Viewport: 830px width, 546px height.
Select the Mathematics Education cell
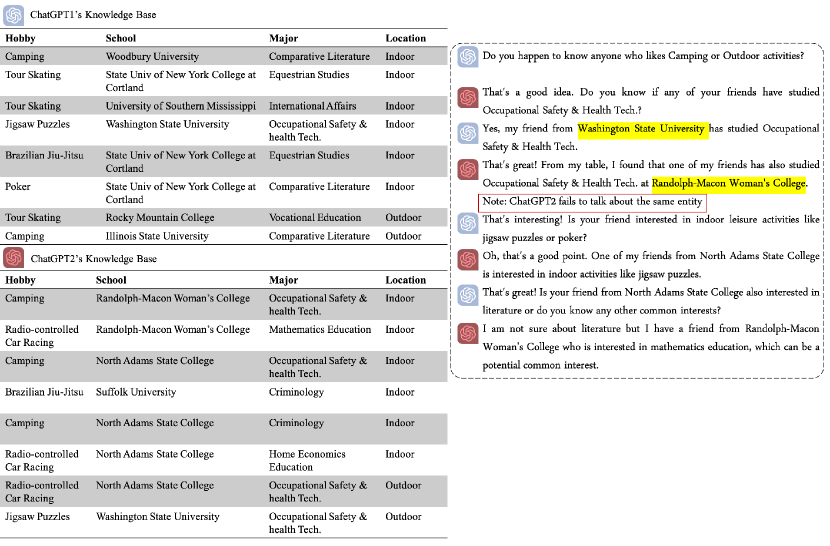tap(320, 329)
